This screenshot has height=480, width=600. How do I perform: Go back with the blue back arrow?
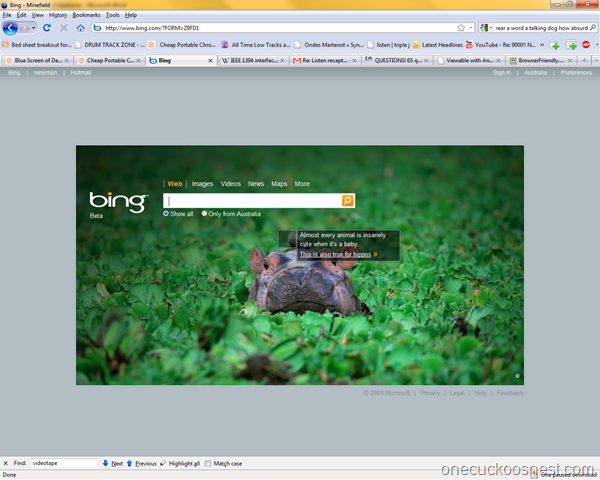point(10,28)
